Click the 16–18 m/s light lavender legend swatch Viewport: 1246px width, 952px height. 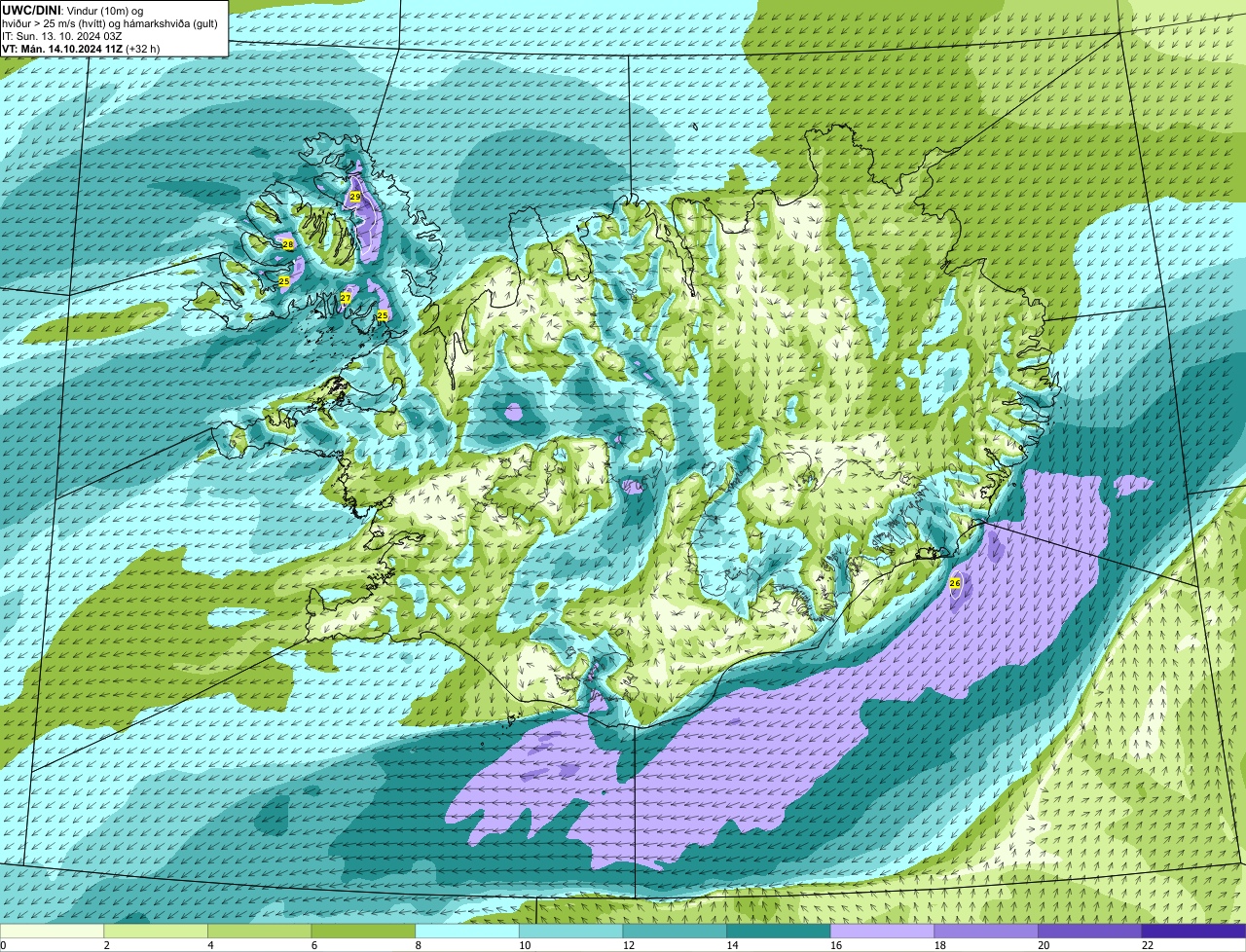pos(883,931)
